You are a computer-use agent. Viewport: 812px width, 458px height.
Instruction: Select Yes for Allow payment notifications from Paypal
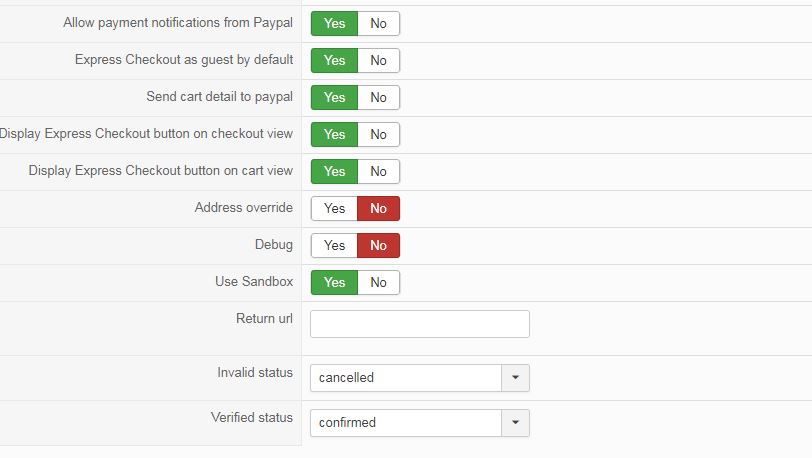click(x=334, y=23)
